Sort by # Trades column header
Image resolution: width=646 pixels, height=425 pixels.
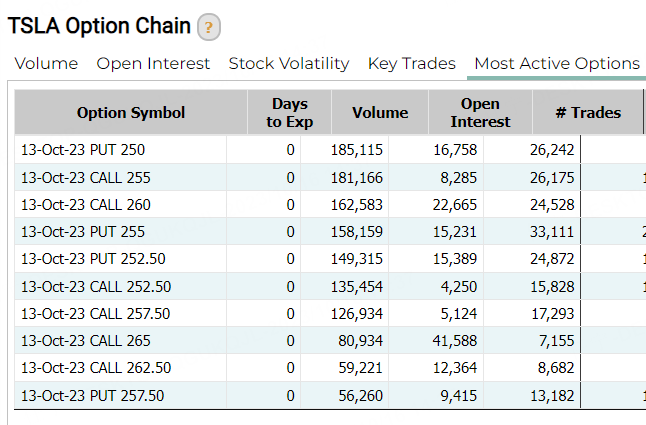coord(588,112)
